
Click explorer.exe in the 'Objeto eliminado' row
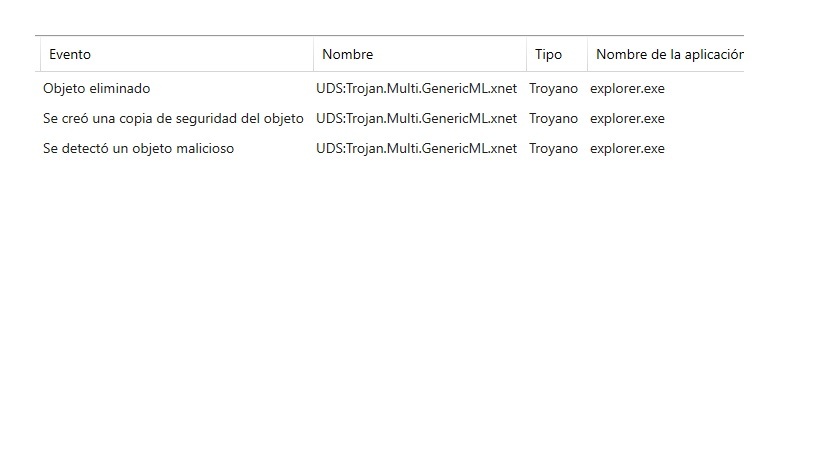tap(627, 89)
